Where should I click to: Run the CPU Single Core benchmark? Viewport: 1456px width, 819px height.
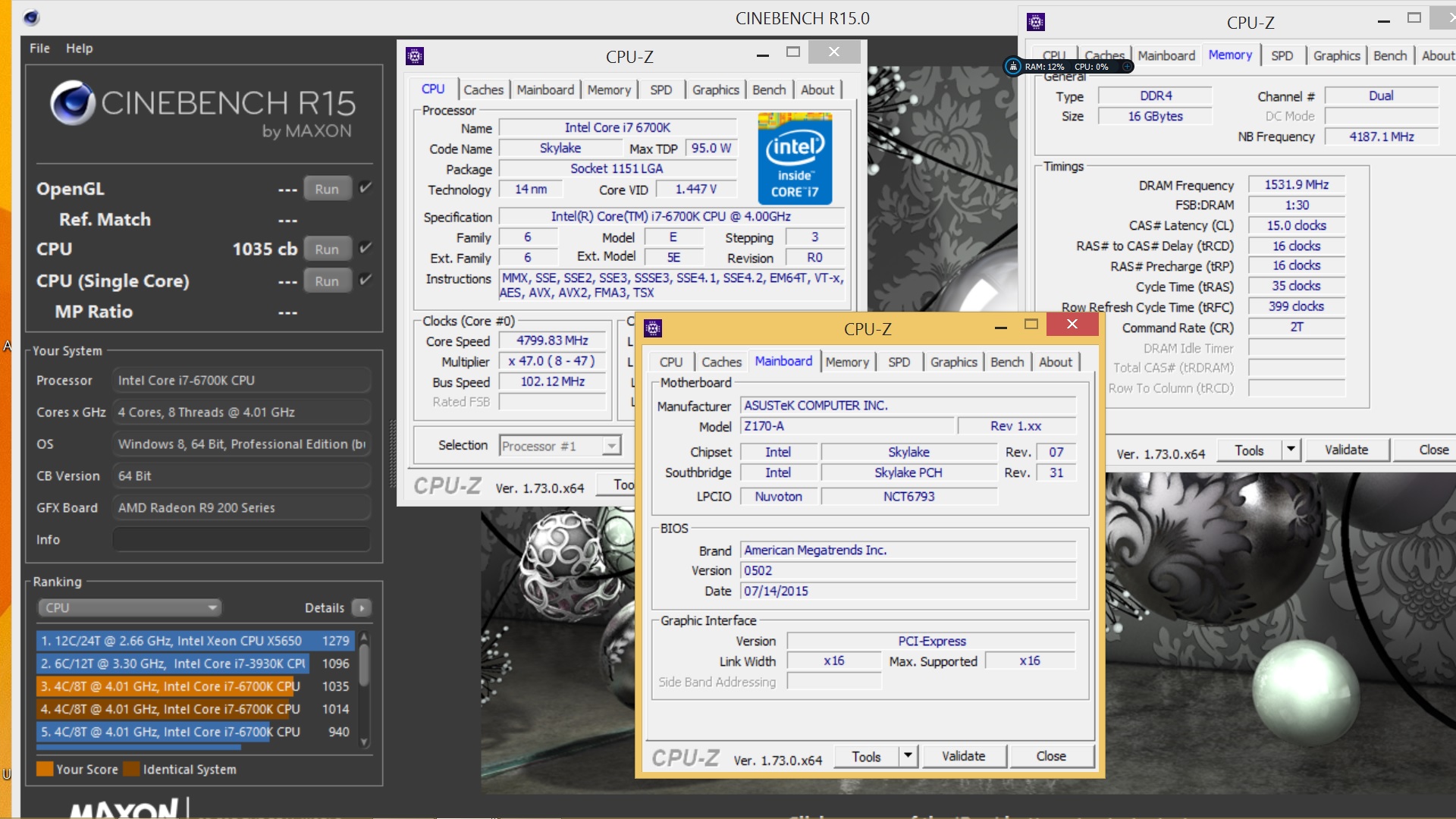[327, 281]
